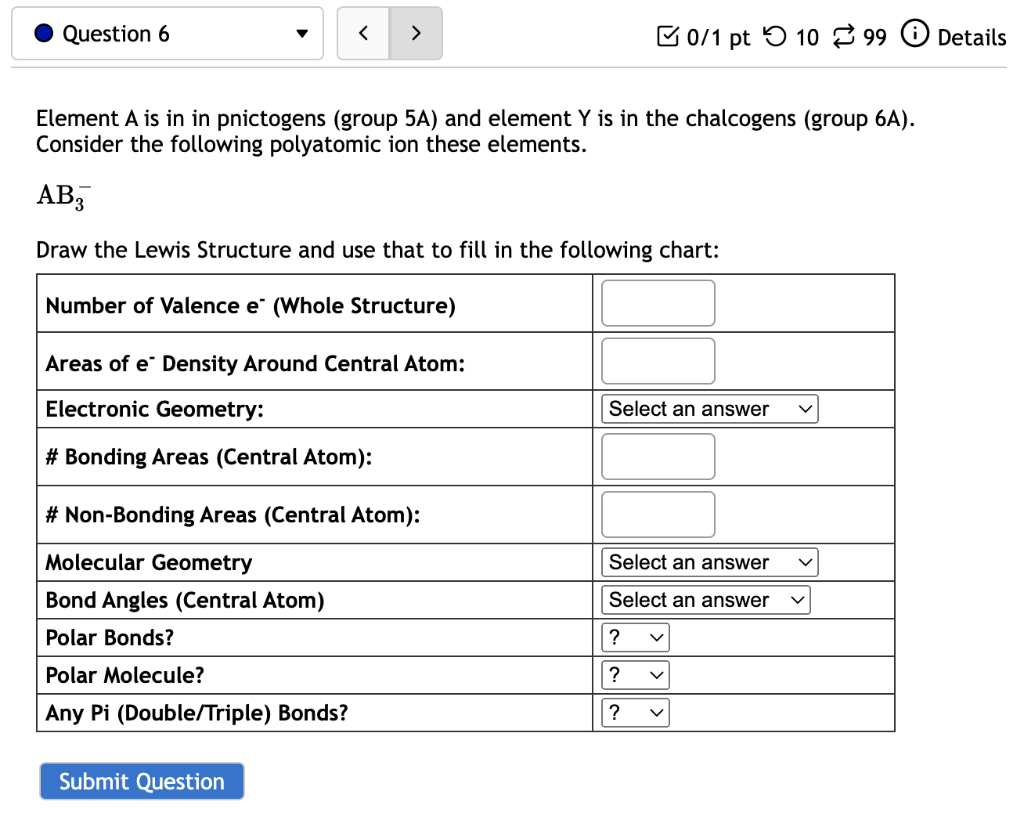Open the Polar Molecule question mark dropdown
1024x827 pixels.
pyautogui.click(x=634, y=674)
